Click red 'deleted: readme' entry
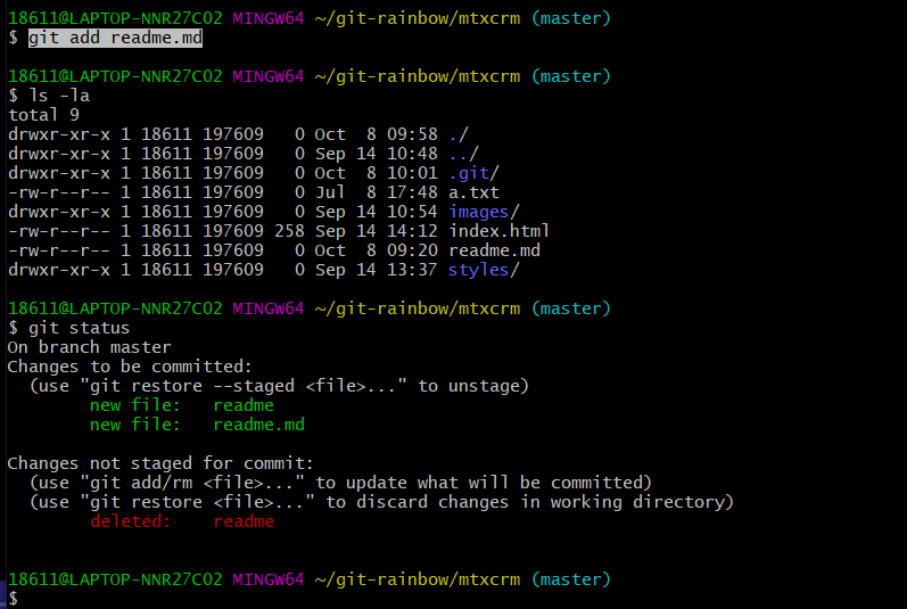 click(x=182, y=522)
